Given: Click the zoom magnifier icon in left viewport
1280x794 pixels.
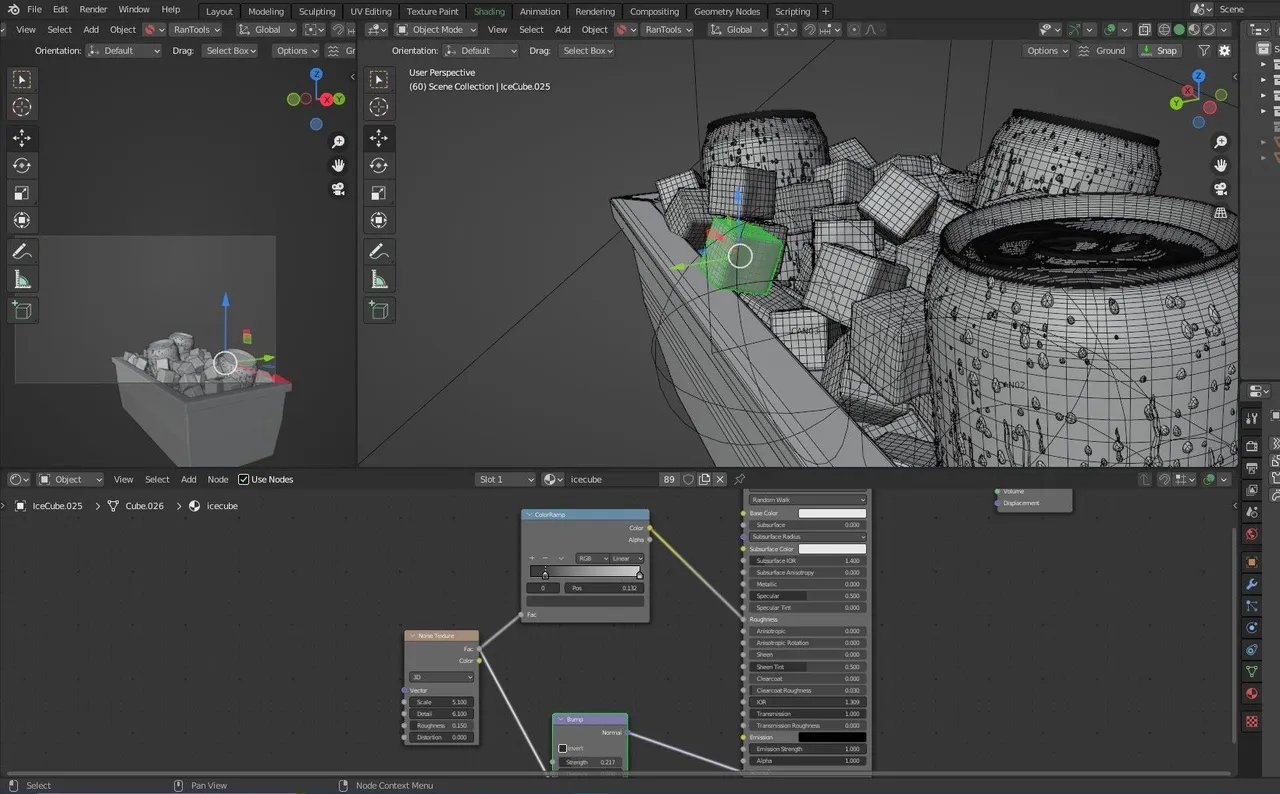Looking at the screenshot, I should (x=338, y=143).
